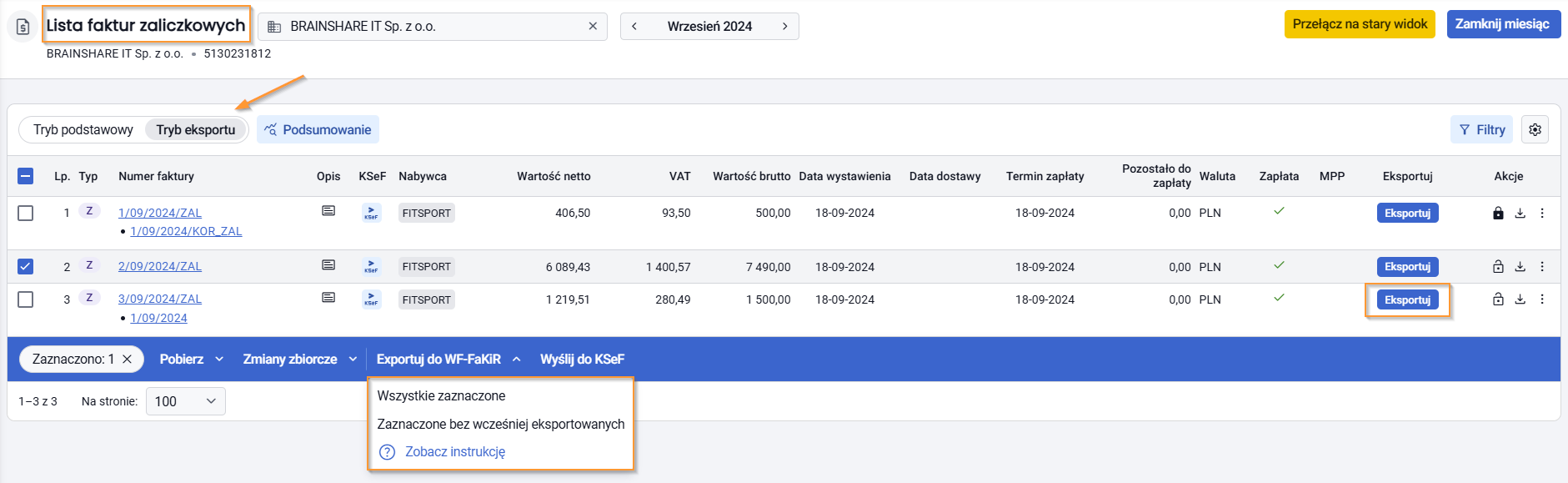Click the closed lock icon on 1/09/2024/ZAL

point(1498,213)
